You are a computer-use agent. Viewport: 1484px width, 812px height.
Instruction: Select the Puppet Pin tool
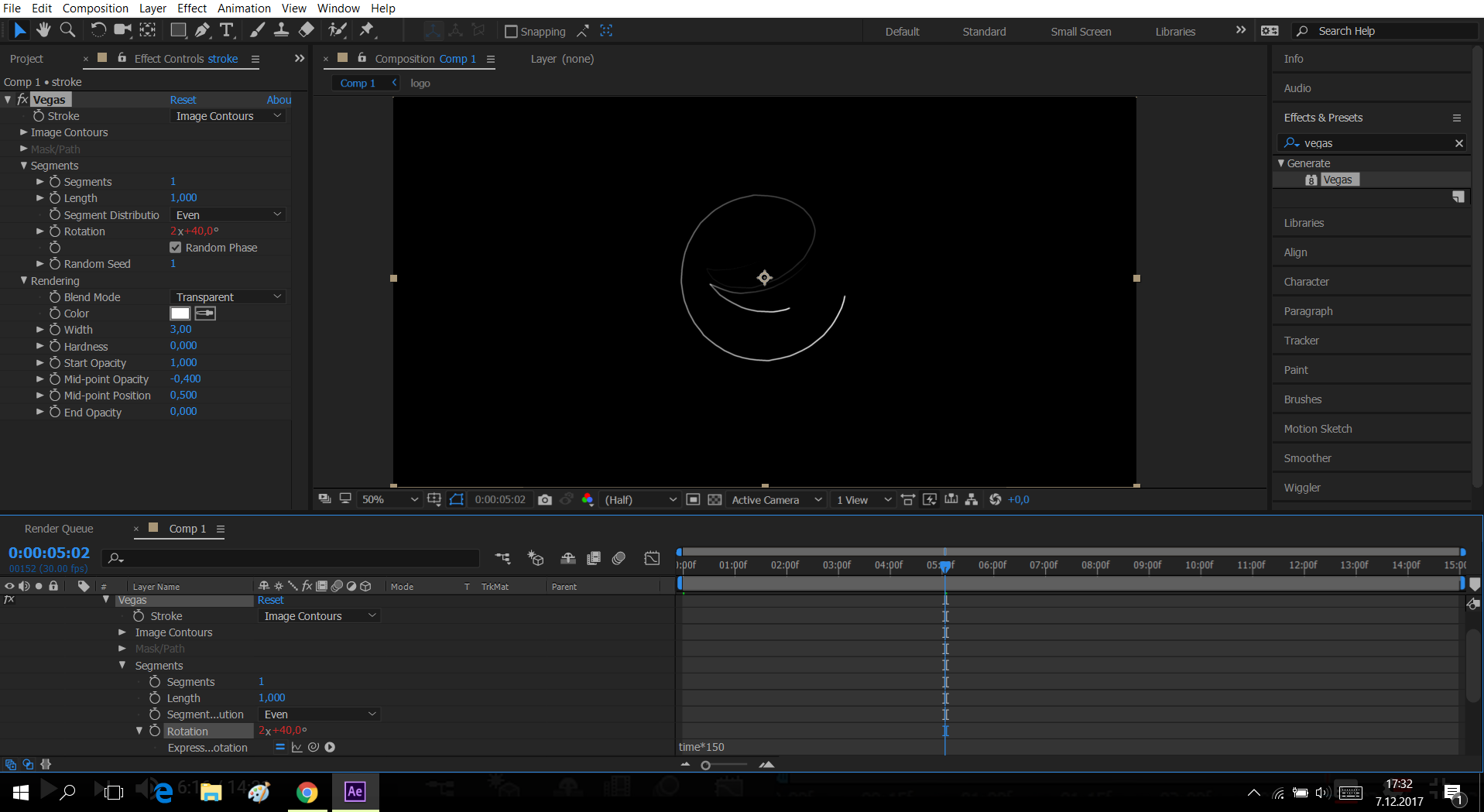pos(367,30)
